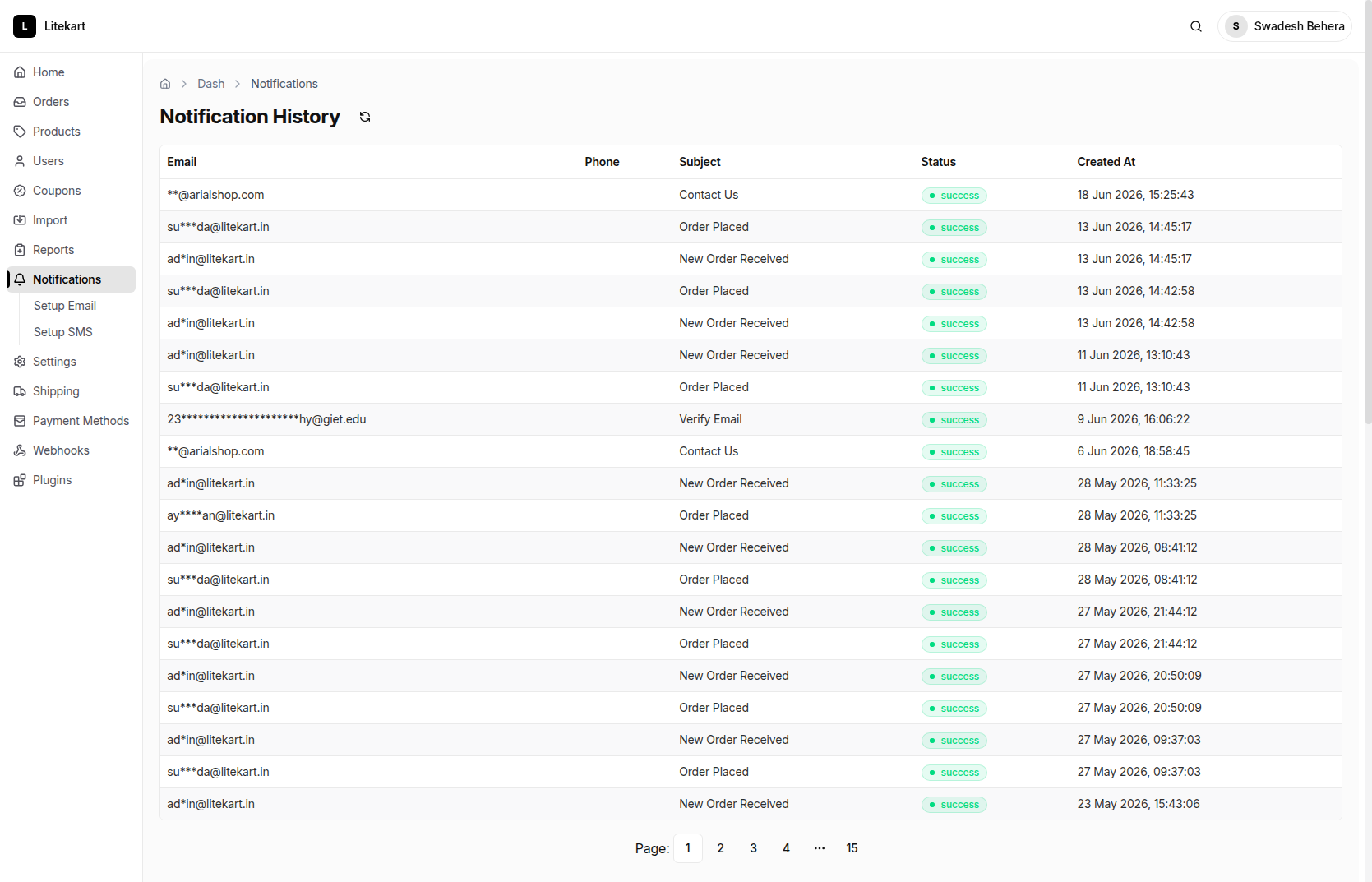Click the Litekart logo icon
Image resolution: width=1372 pixels, height=882 pixels.
[x=25, y=26]
